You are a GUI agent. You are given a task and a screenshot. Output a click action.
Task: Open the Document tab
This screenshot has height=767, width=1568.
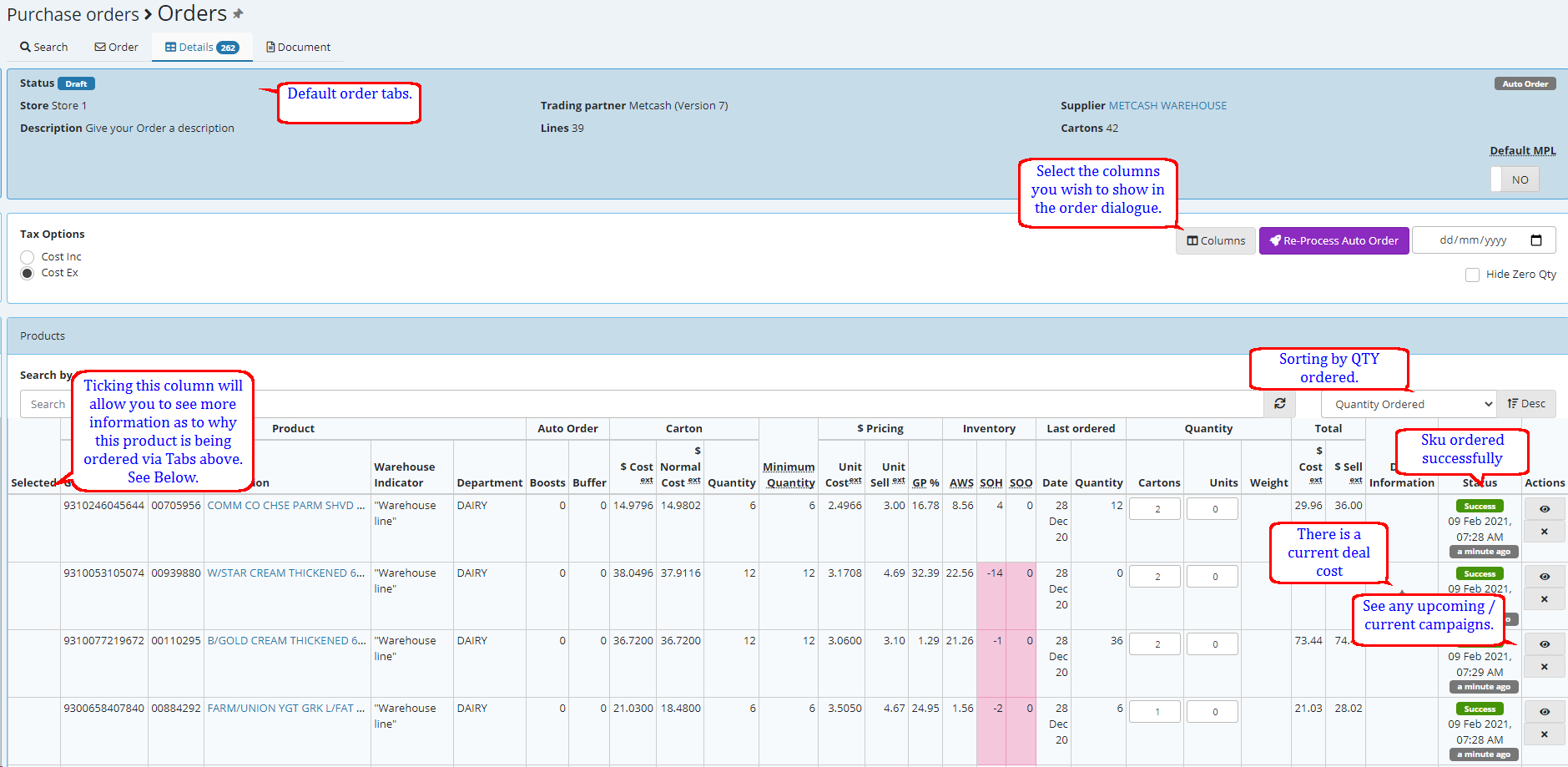pyautogui.click(x=298, y=47)
